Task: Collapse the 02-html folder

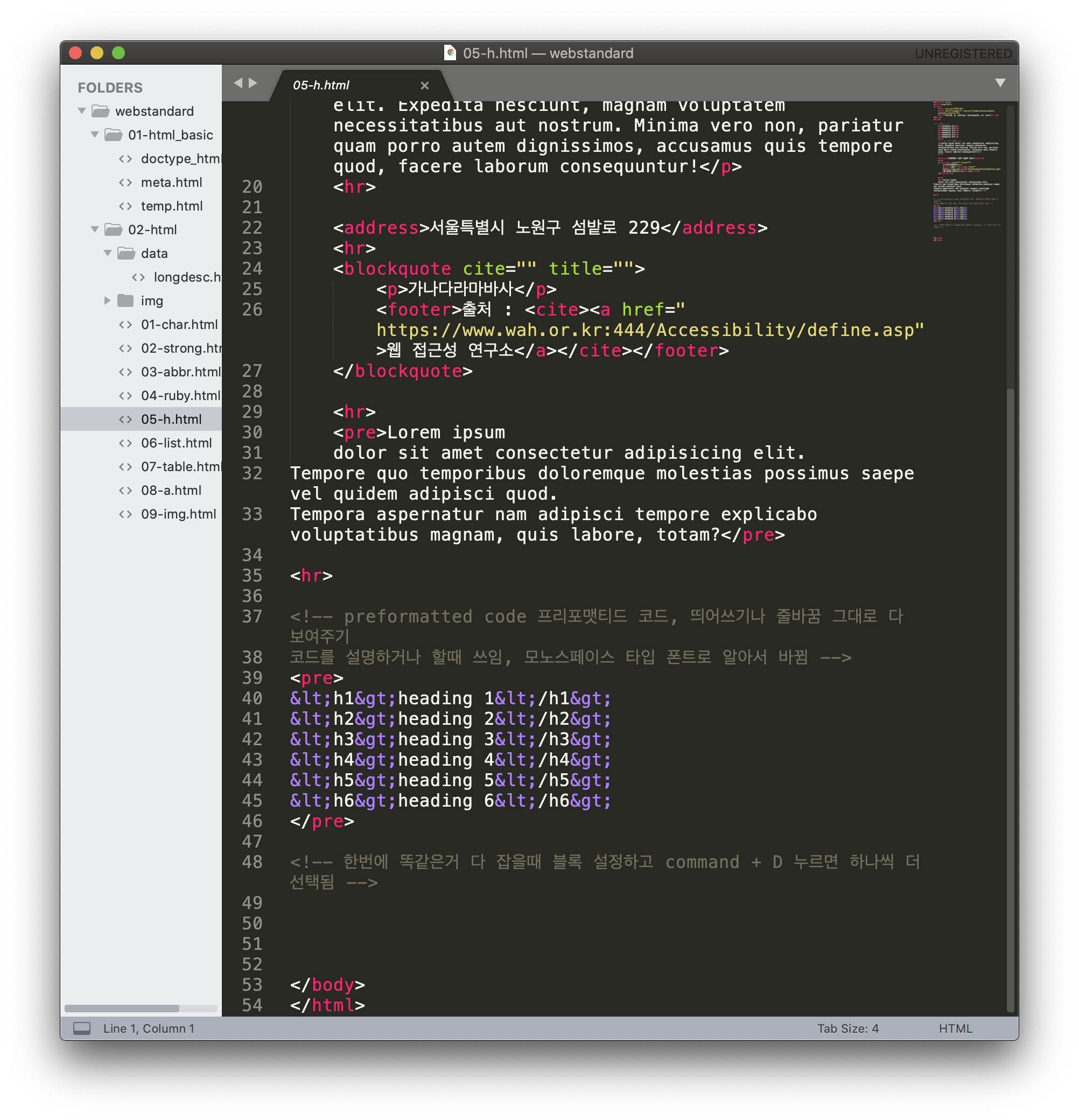Action: [x=95, y=230]
